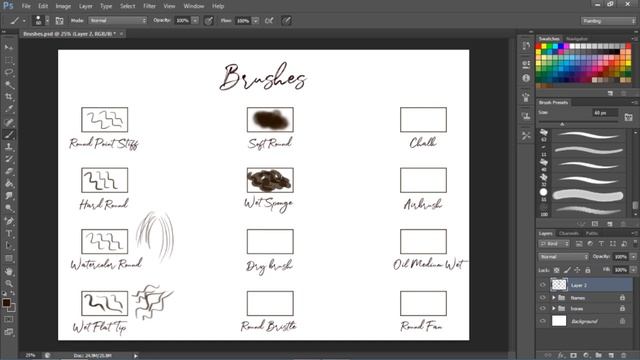Hide the Names group eye icon
This screenshot has width=640, height=360.
542,298
